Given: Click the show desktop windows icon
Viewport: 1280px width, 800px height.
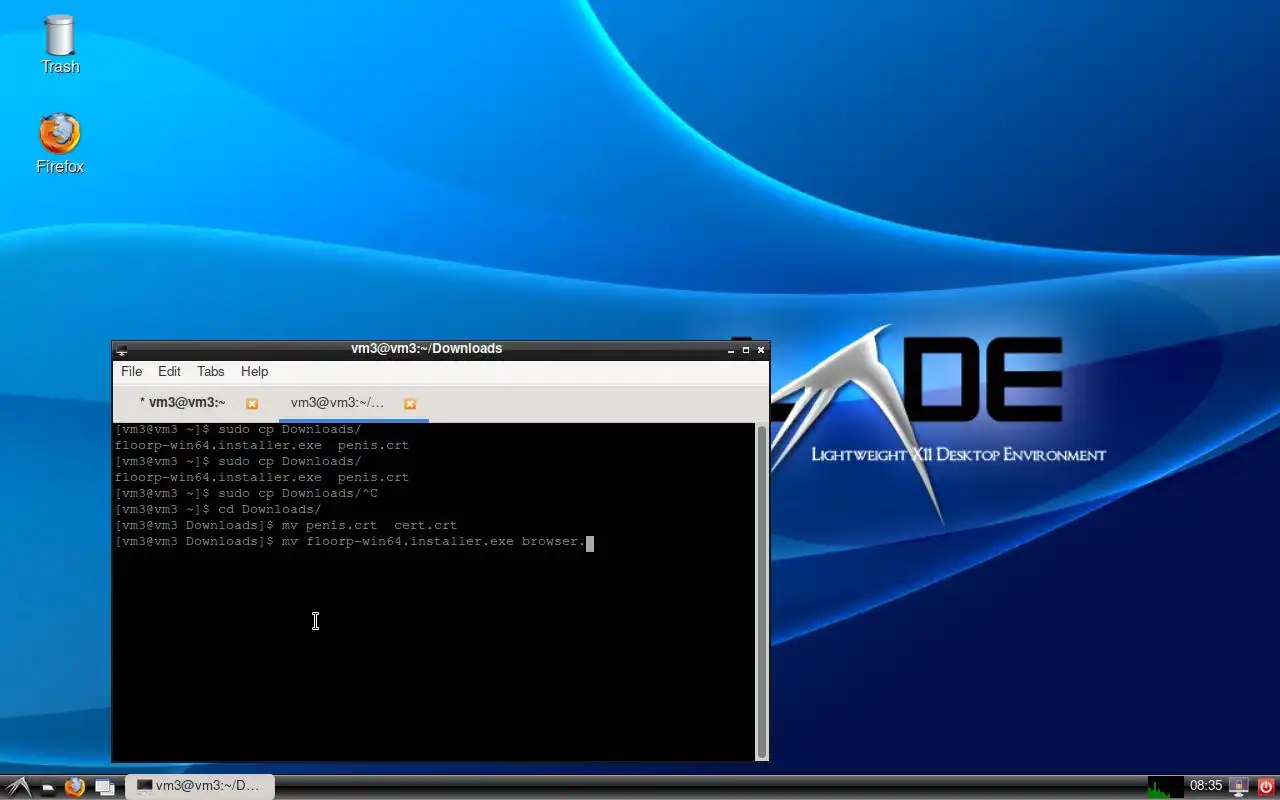Looking at the screenshot, I should click(x=104, y=787).
